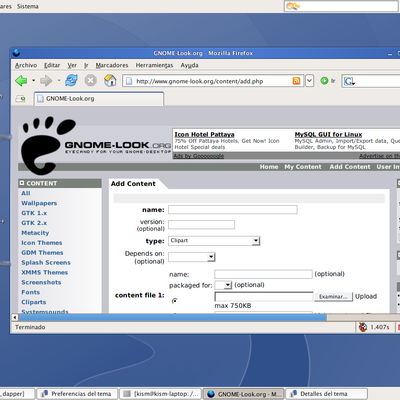Open the GTK 2.x category

pyautogui.click(x=34, y=223)
